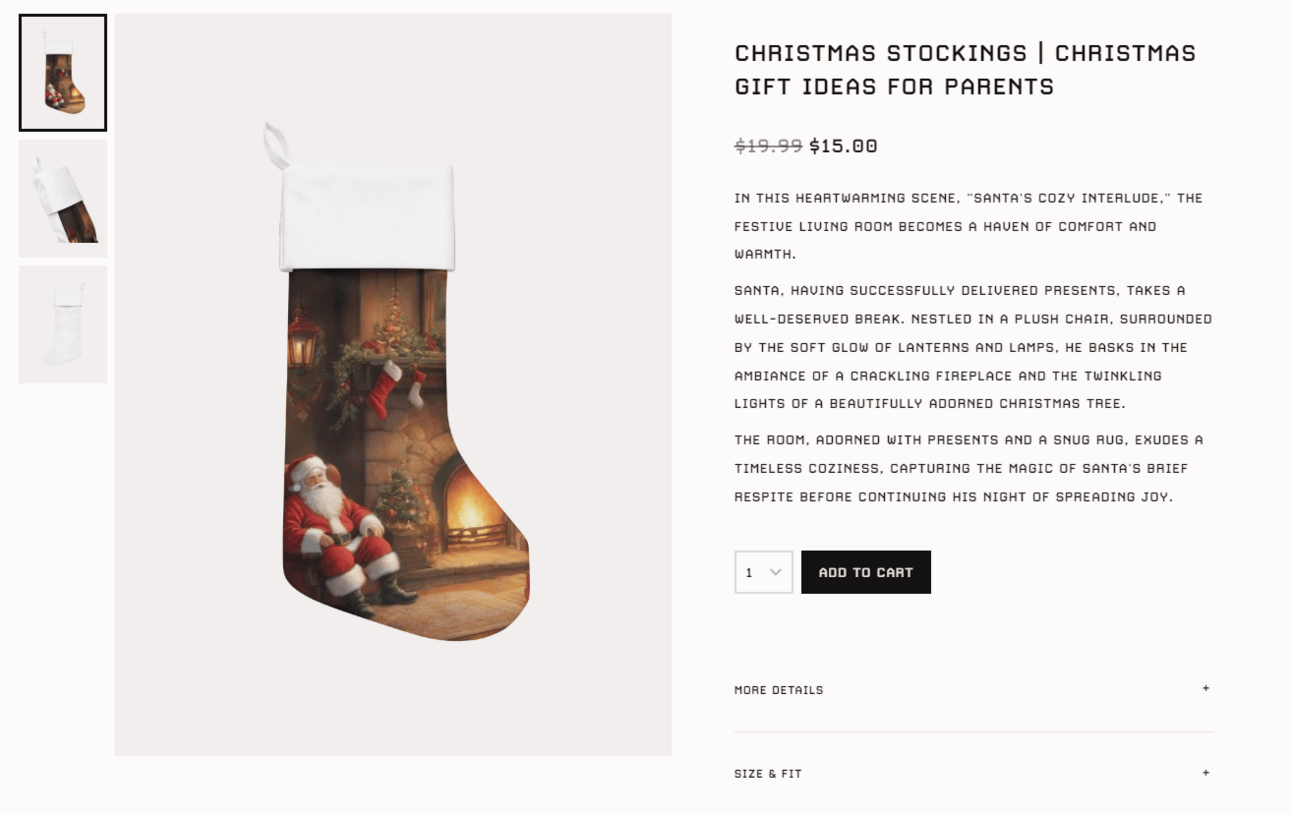Select the first stocking front-view thumbnail
This screenshot has height=814, width=1292.
click(63, 73)
